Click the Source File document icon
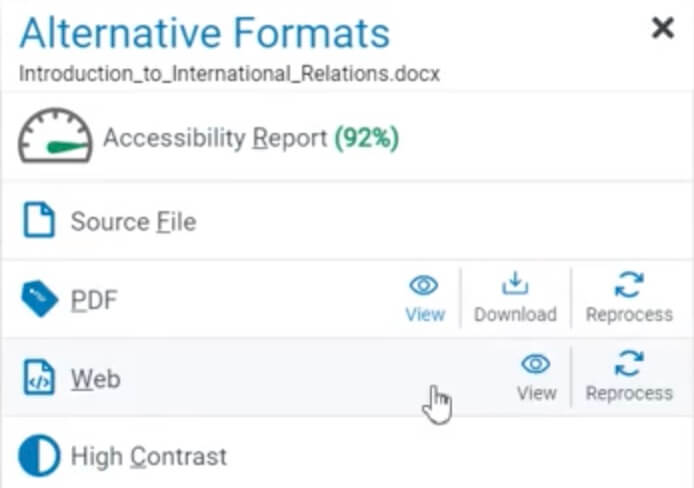 pos(39,220)
